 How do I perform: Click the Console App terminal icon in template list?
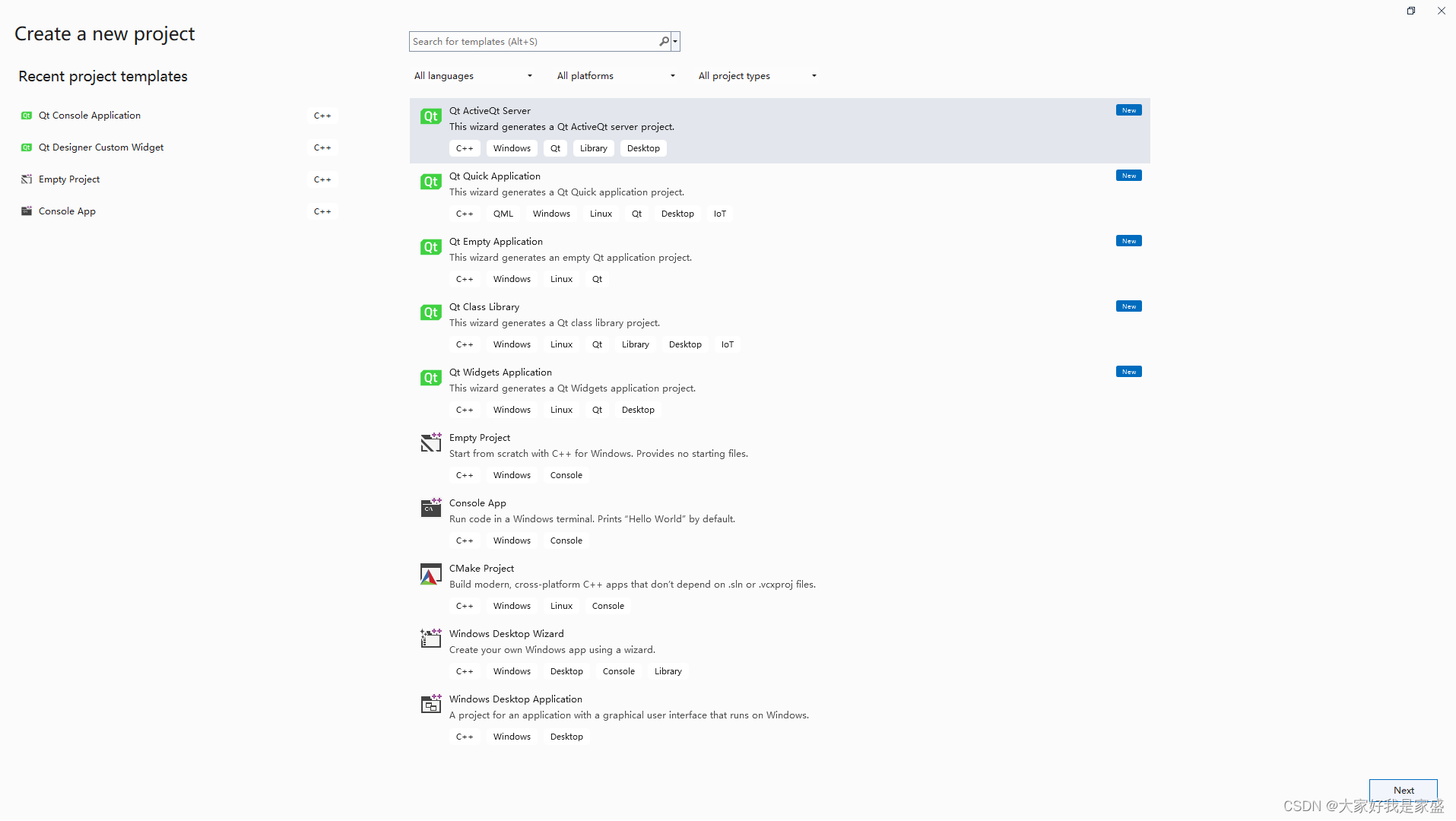tap(430, 508)
